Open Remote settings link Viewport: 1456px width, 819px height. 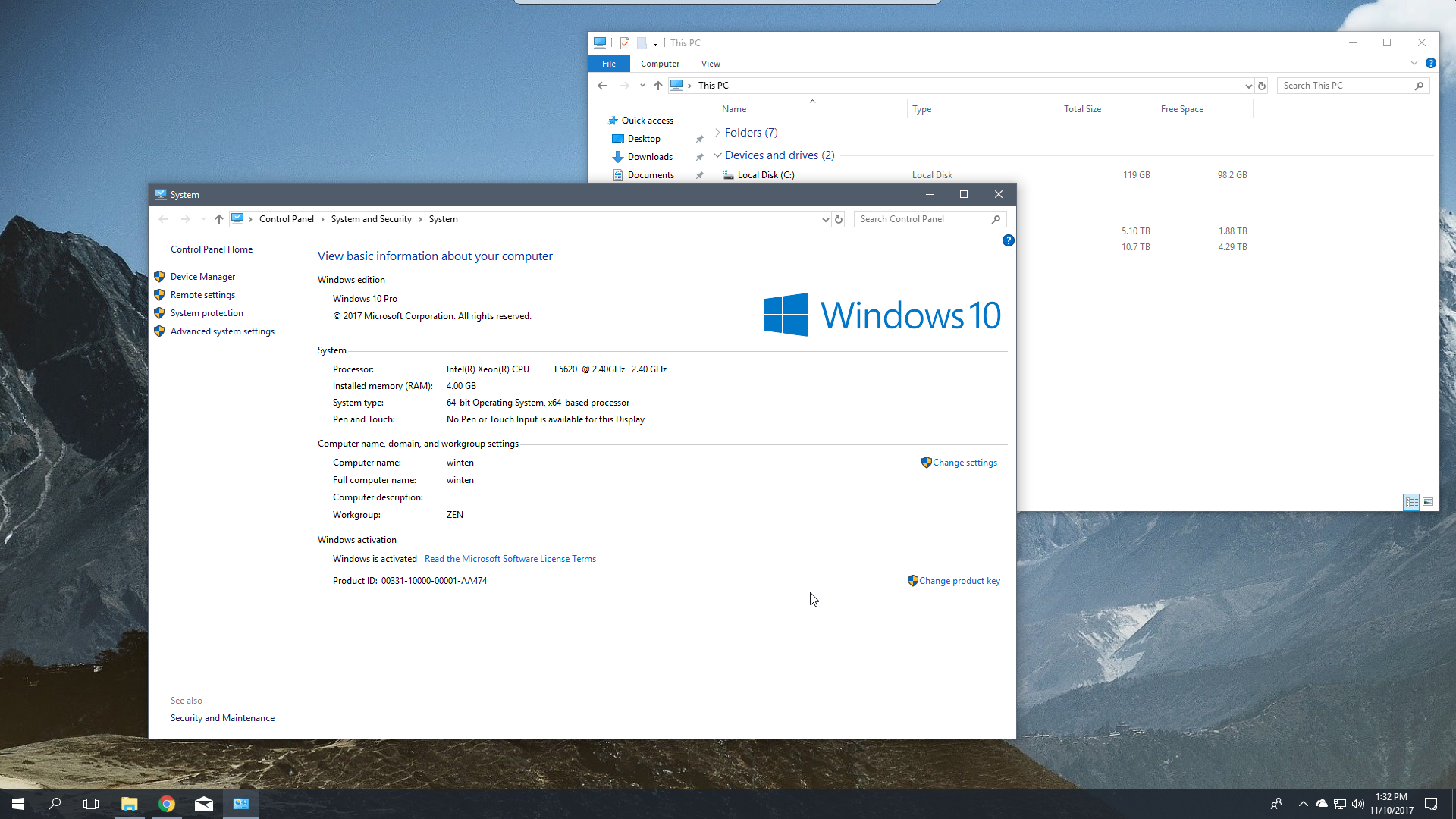[202, 295]
